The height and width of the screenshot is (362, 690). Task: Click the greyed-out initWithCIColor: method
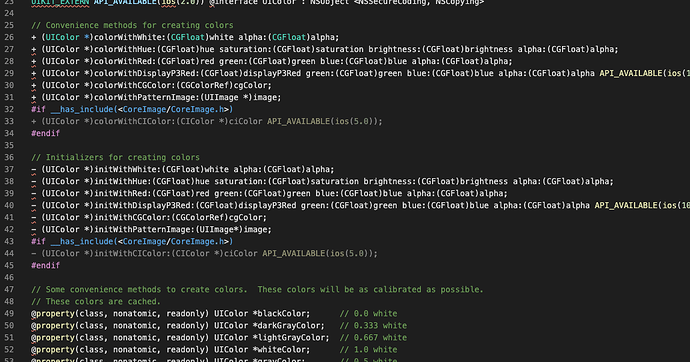(132, 253)
